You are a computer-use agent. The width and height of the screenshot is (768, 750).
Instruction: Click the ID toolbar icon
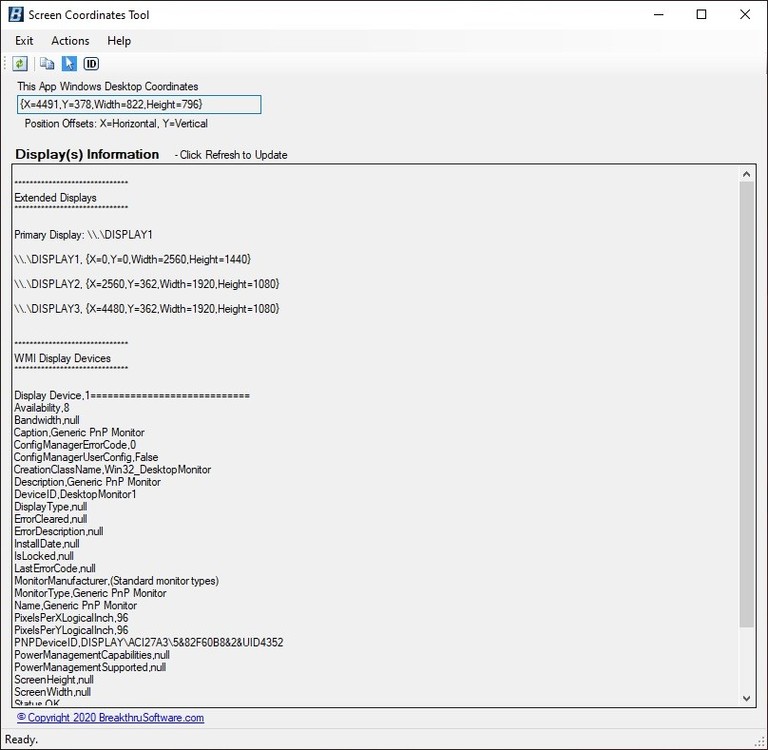pyautogui.click(x=91, y=64)
